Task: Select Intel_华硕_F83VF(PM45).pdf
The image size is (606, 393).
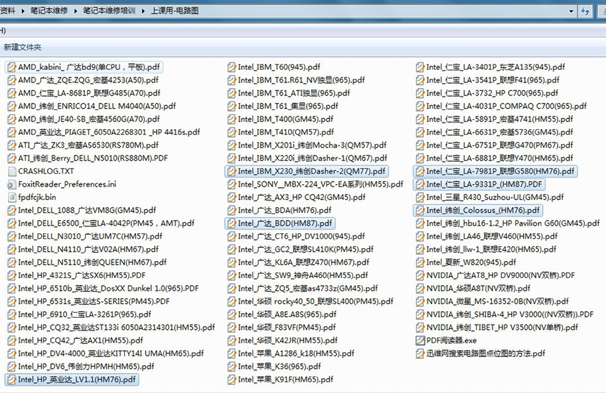Action: pos(287,327)
